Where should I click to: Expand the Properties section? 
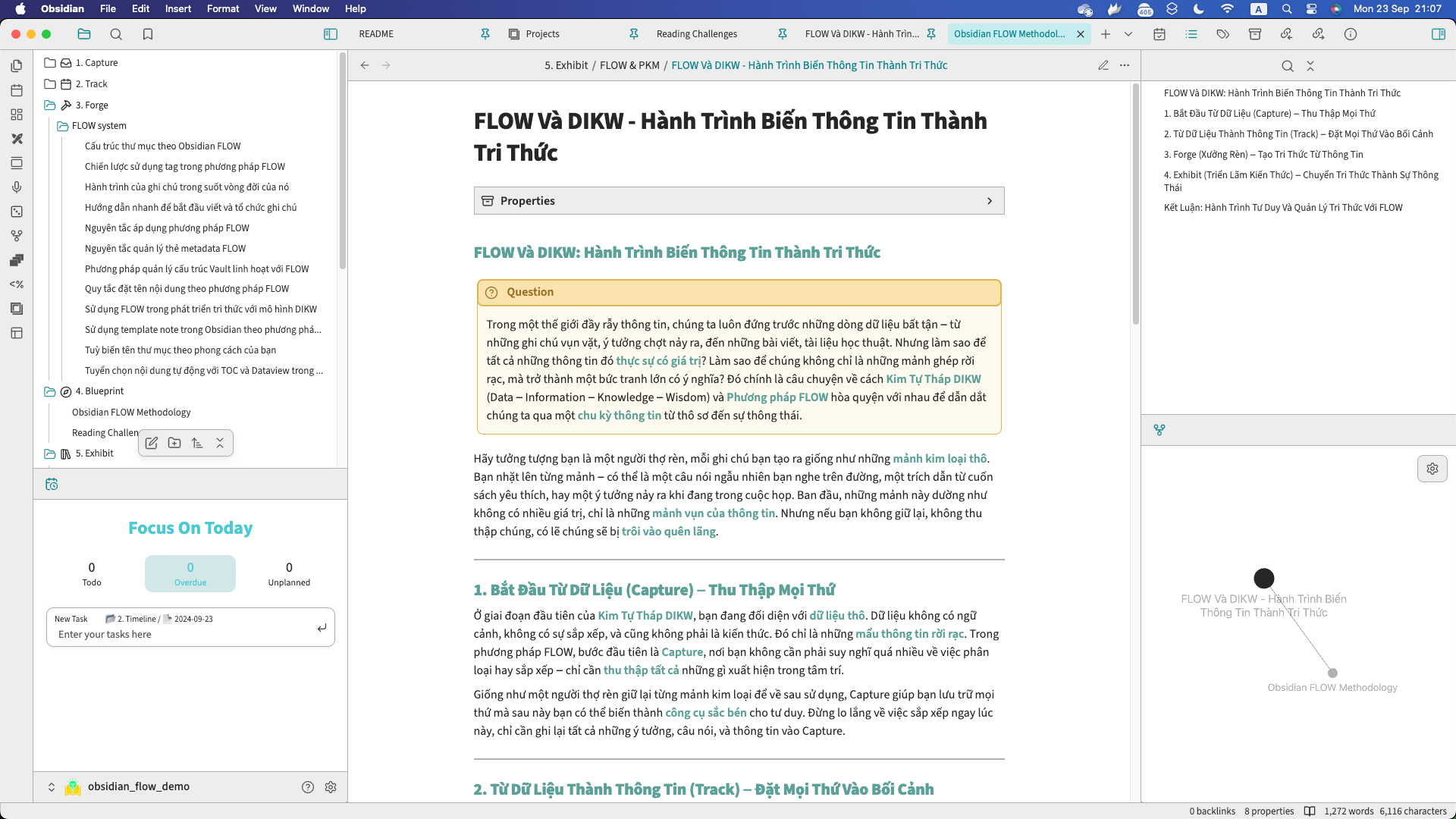990,200
